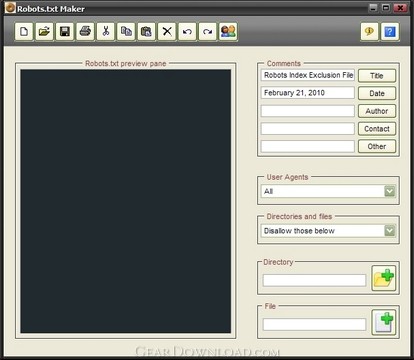
Task: Expand Directories and files dropdown arrow
Action: [390, 231]
